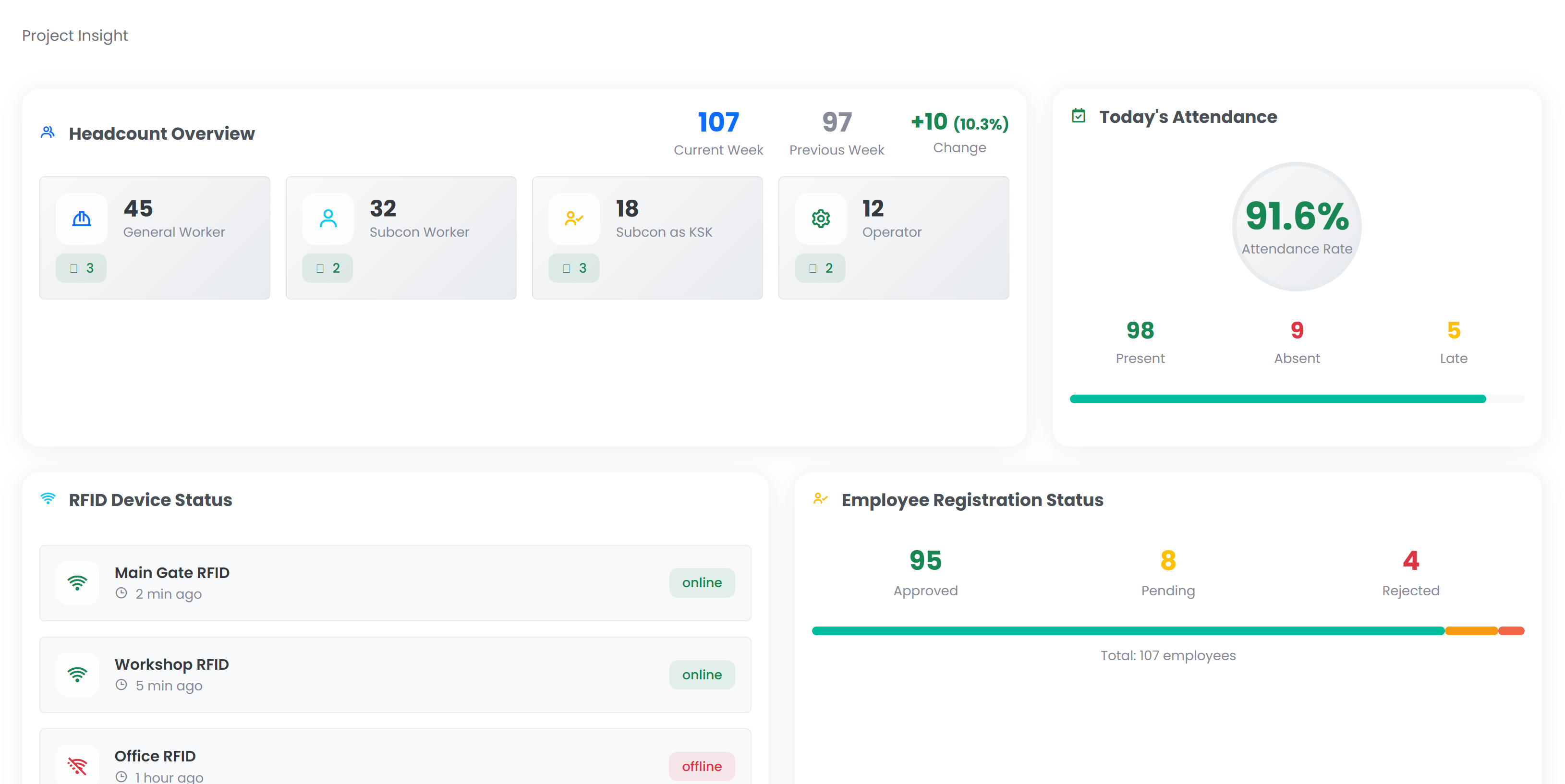Click the Headcount Overview people icon

click(48, 133)
